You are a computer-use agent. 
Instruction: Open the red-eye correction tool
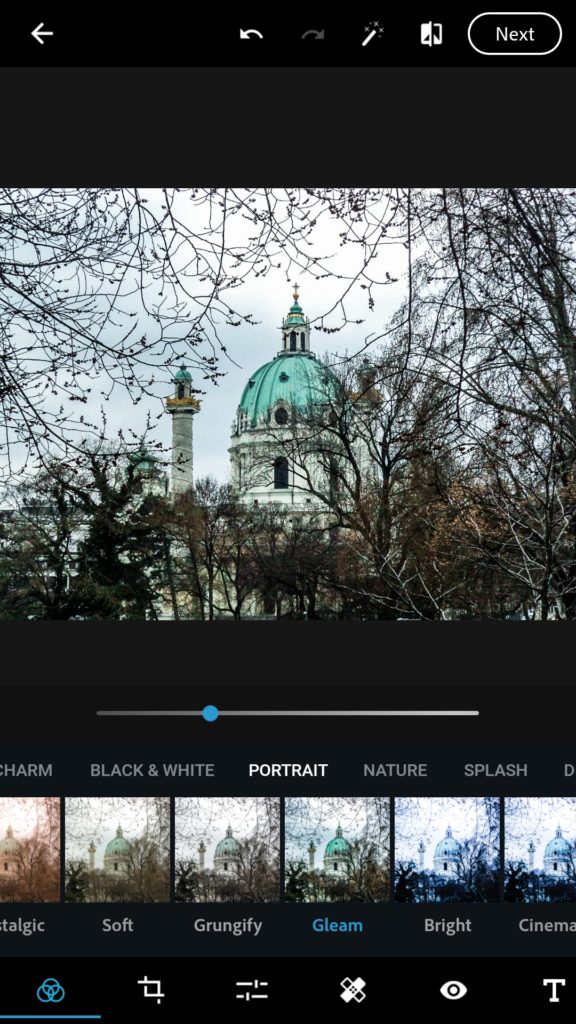click(453, 990)
